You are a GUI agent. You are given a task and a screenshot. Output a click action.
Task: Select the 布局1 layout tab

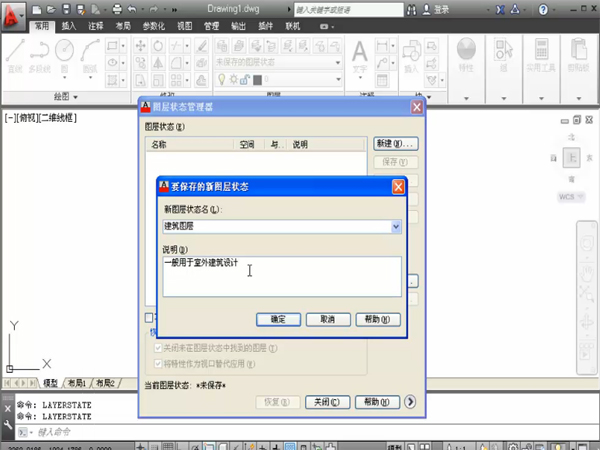[x=77, y=383]
